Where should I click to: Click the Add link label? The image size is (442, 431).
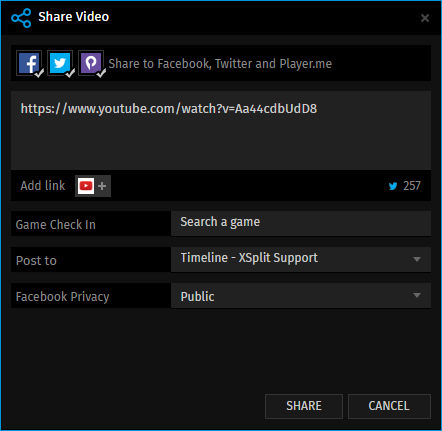(43, 186)
